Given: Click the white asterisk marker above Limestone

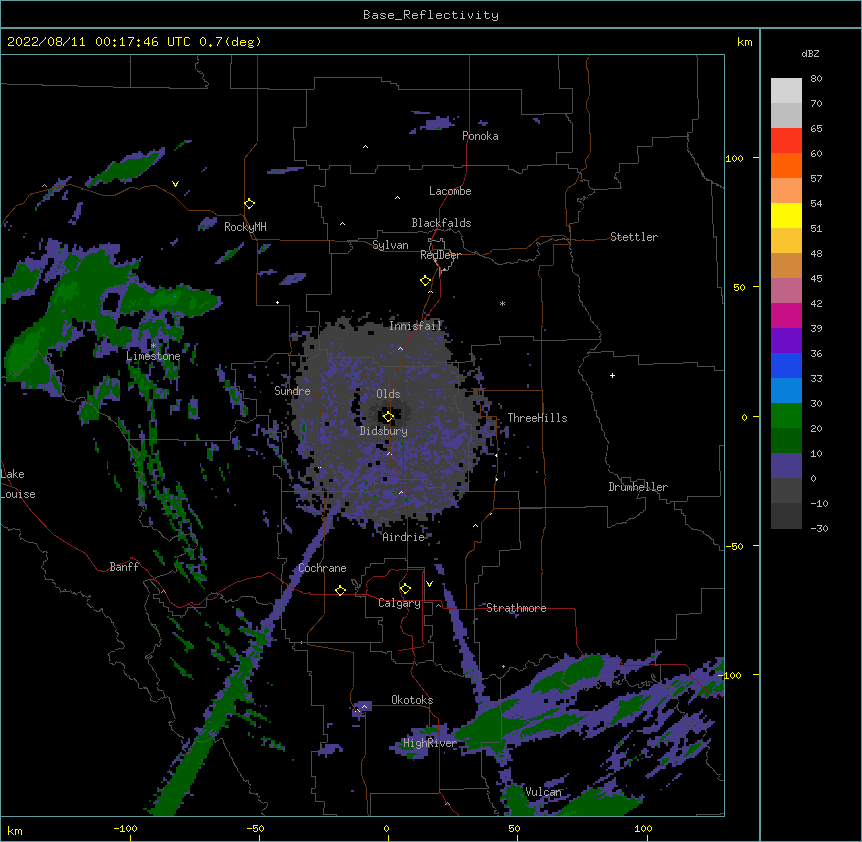Looking at the screenshot, I should pyautogui.click(x=153, y=345).
